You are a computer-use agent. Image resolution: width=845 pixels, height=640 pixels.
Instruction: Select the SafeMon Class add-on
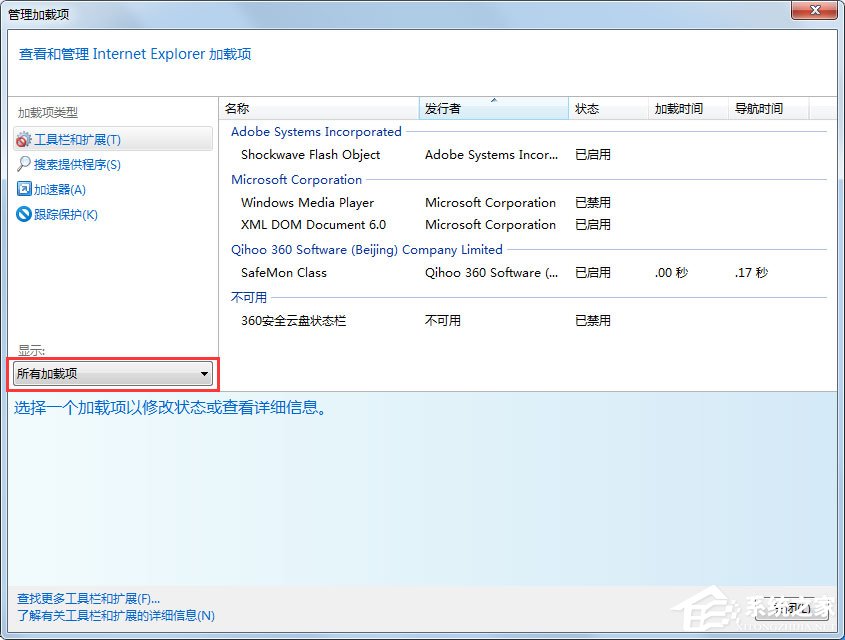(x=282, y=272)
